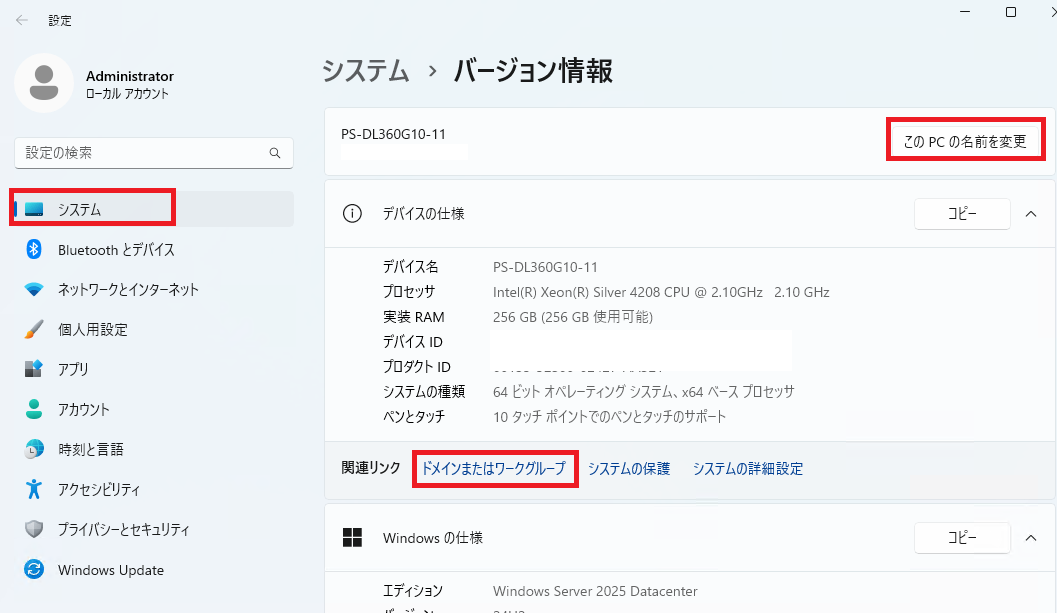
Task: Open the システムの詳細設定 link
Action: pyautogui.click(x=748, y=469)
